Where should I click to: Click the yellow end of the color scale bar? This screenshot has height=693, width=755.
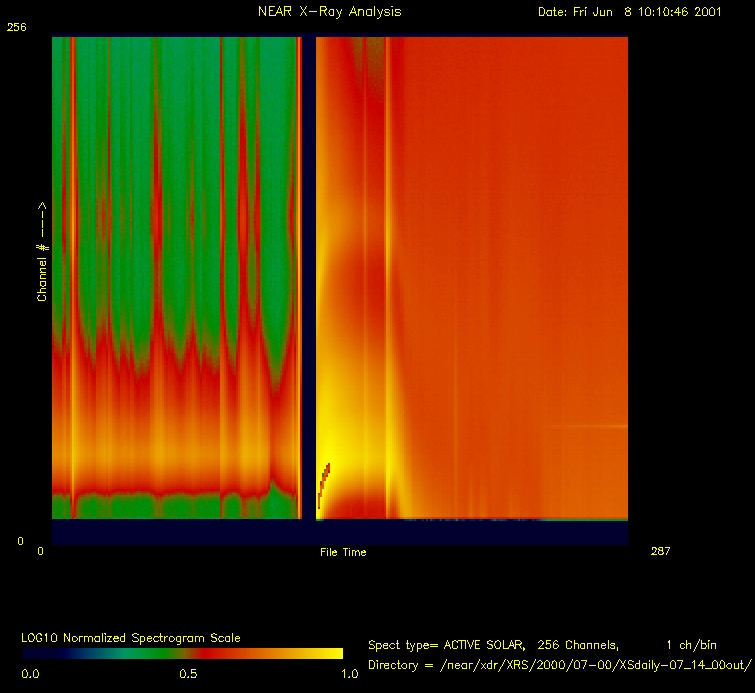pos(325,653)
